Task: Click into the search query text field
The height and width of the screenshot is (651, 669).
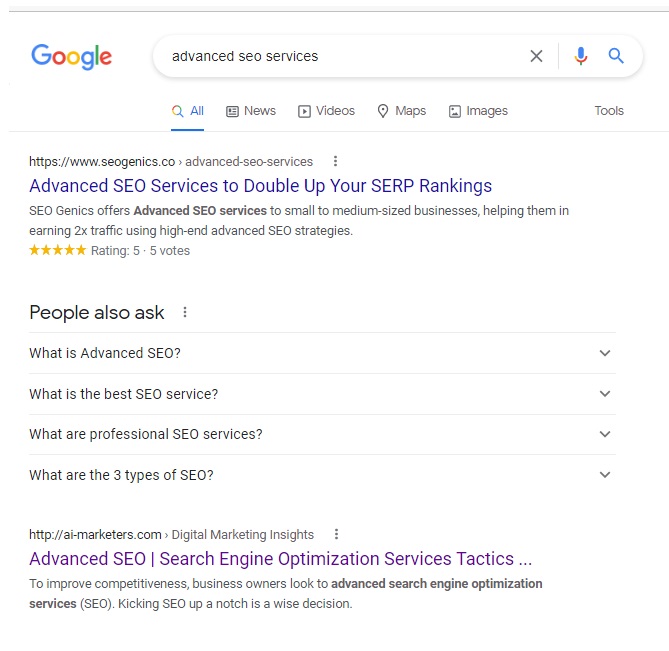Action: coord(340,56)
